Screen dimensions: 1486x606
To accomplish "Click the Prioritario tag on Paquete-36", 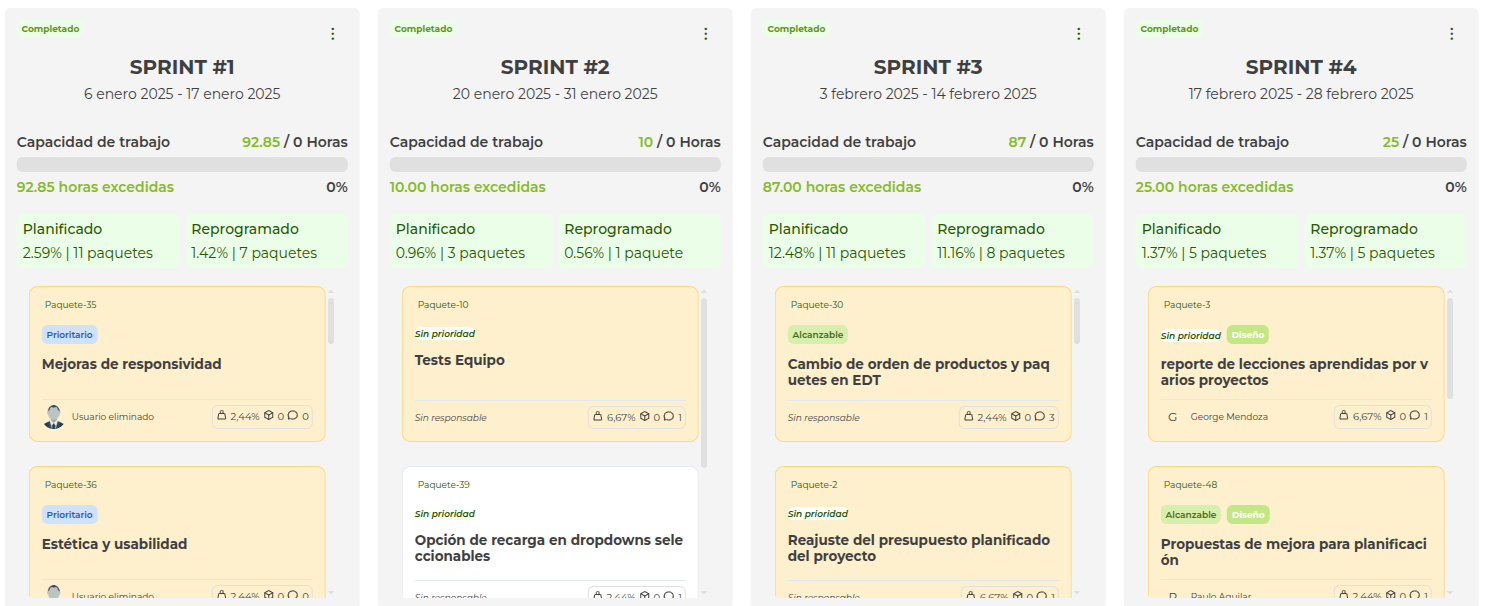I will coord(69,513).
